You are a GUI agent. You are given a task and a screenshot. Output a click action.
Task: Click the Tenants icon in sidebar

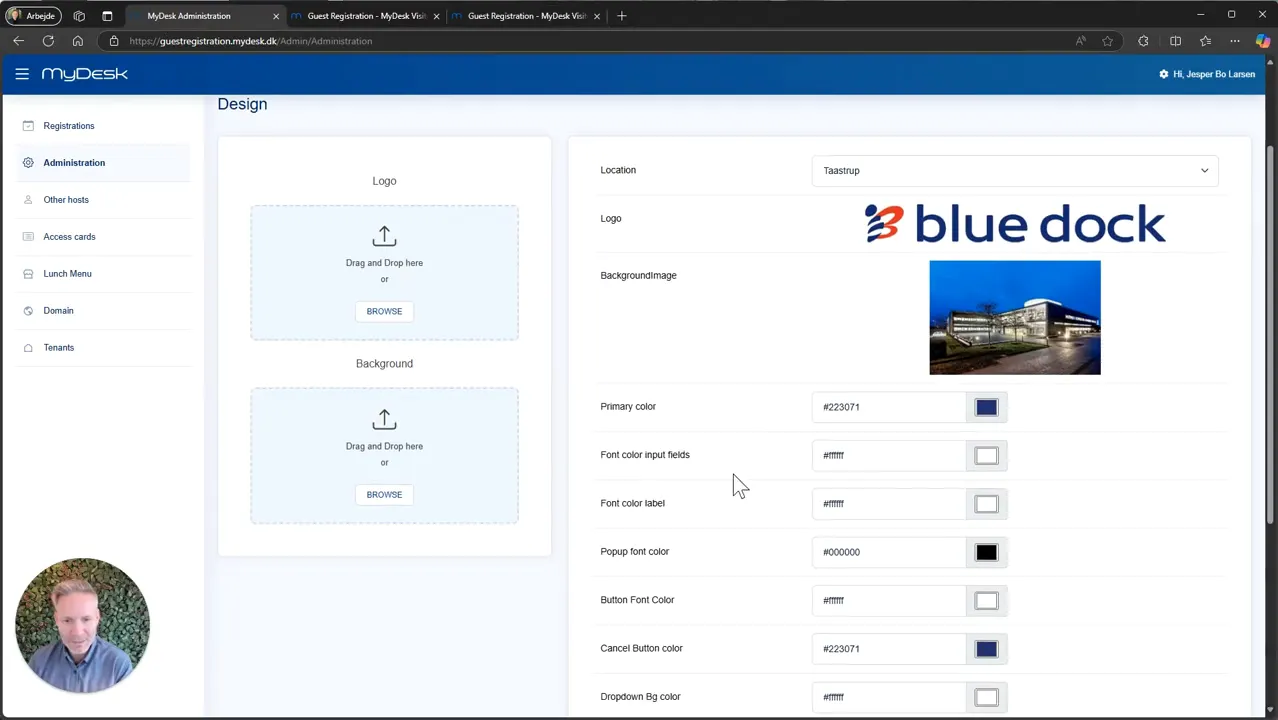[28, 348]
